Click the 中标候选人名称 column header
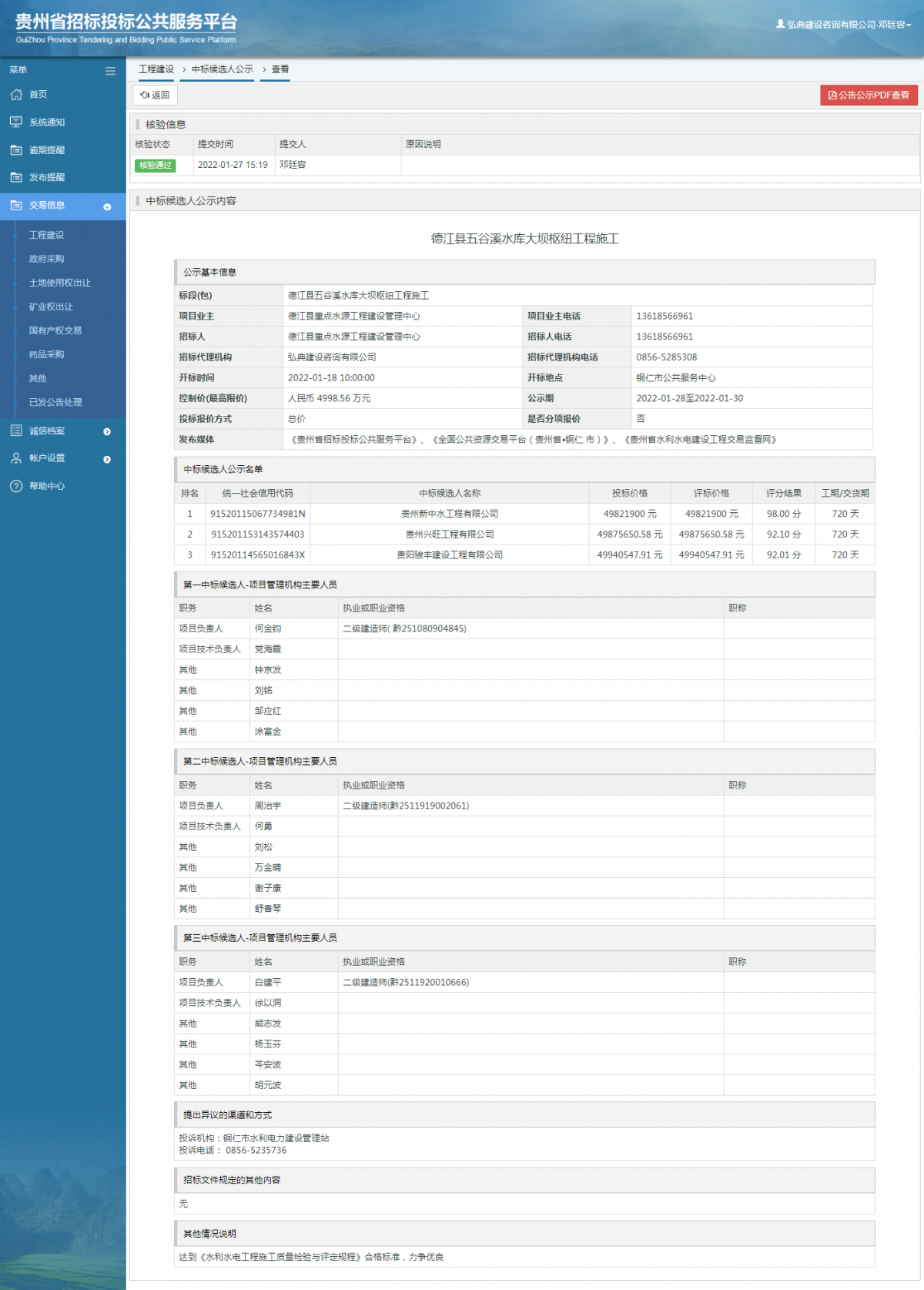 tap(450, 493)
